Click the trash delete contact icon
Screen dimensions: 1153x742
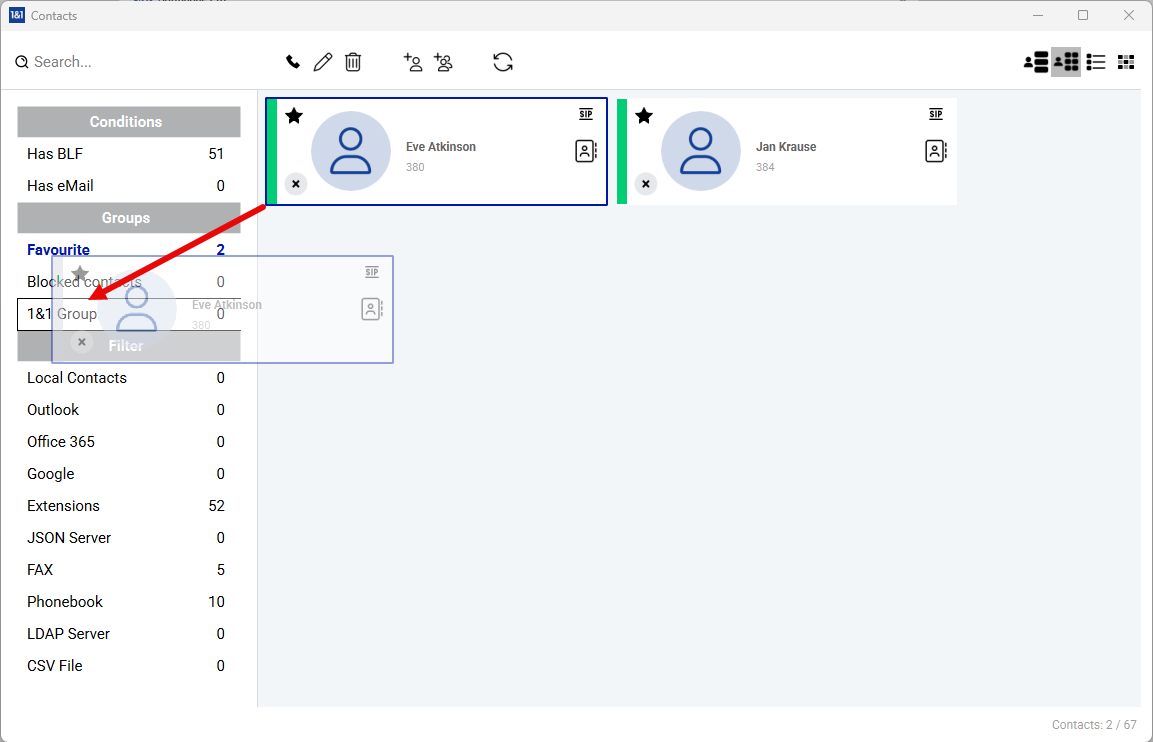(353, 62)
